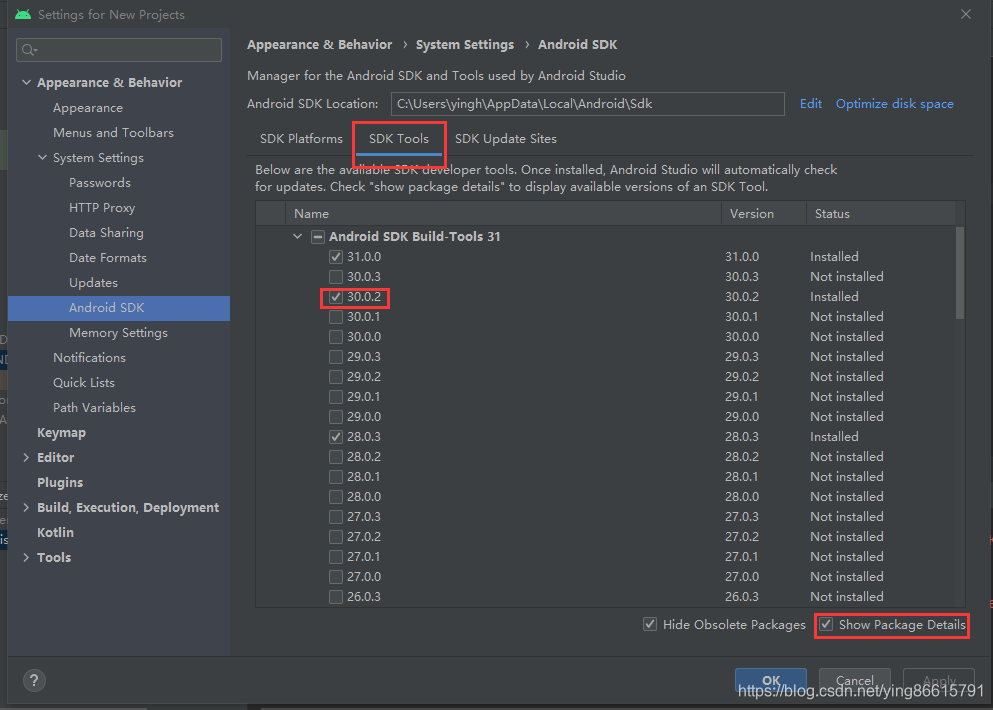Toggle the 31.0.0 build-tools checkbox
Image resolution: width=993 pixels, height=710 pixels.
[336, 257]
